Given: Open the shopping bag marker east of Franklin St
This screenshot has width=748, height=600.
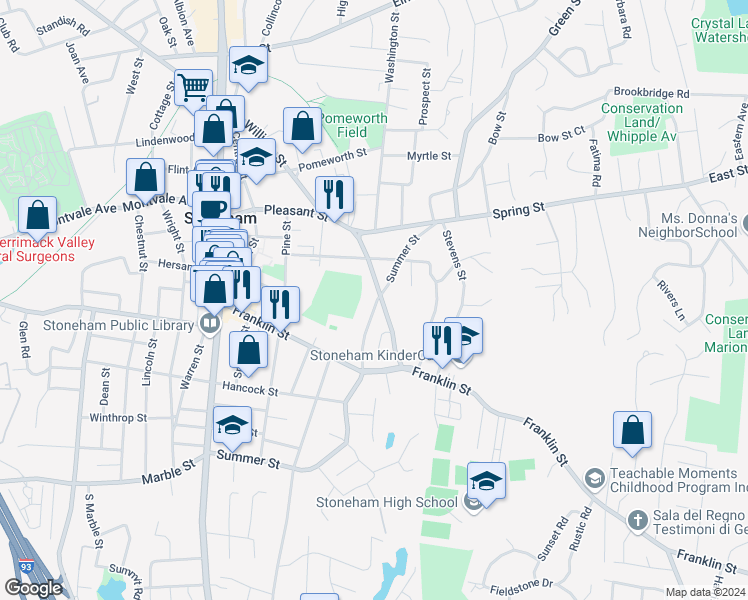Looking at the screenshot, I should pyautogui.click(x=632, y=430).
